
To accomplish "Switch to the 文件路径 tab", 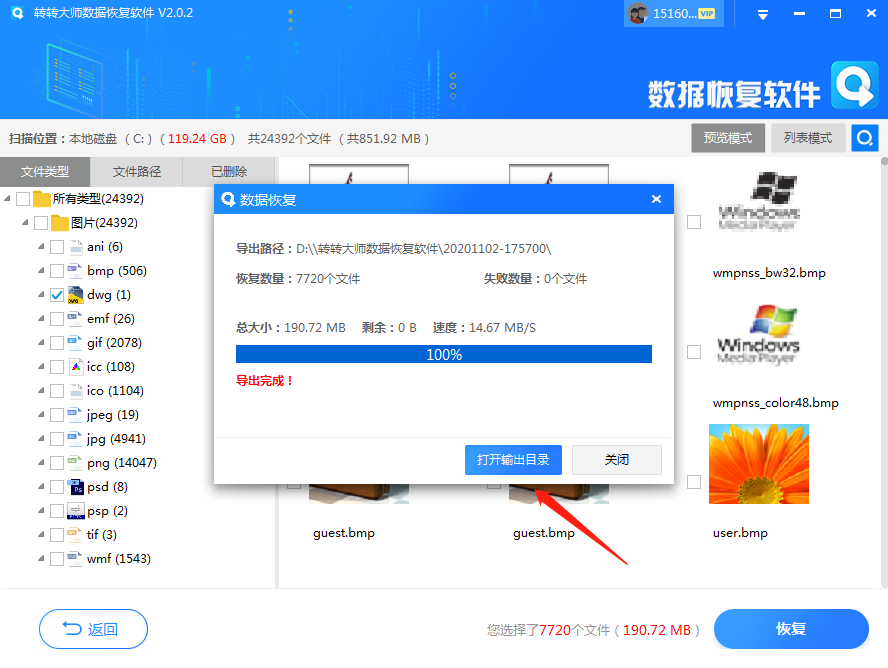I will (138, 172).
